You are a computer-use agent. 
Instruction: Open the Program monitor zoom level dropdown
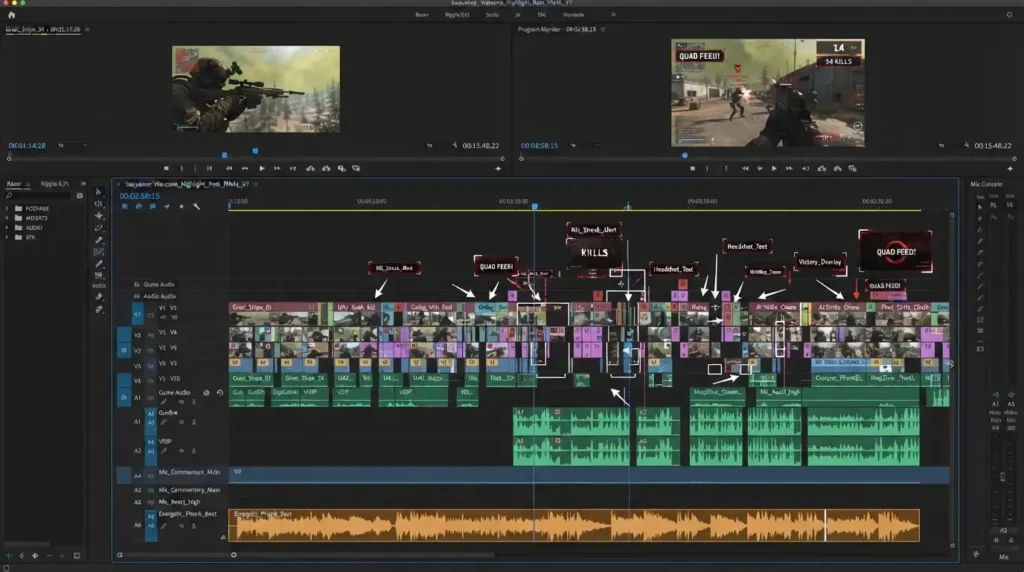point(583,146)
